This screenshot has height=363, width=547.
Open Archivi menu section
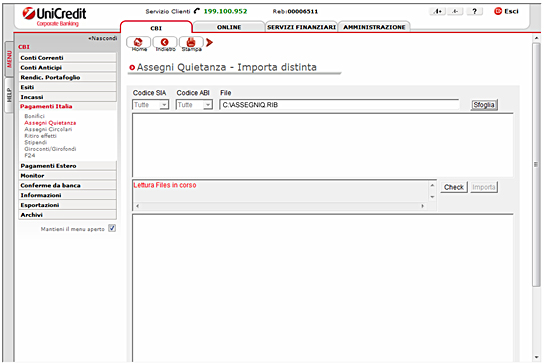[67, 214]
